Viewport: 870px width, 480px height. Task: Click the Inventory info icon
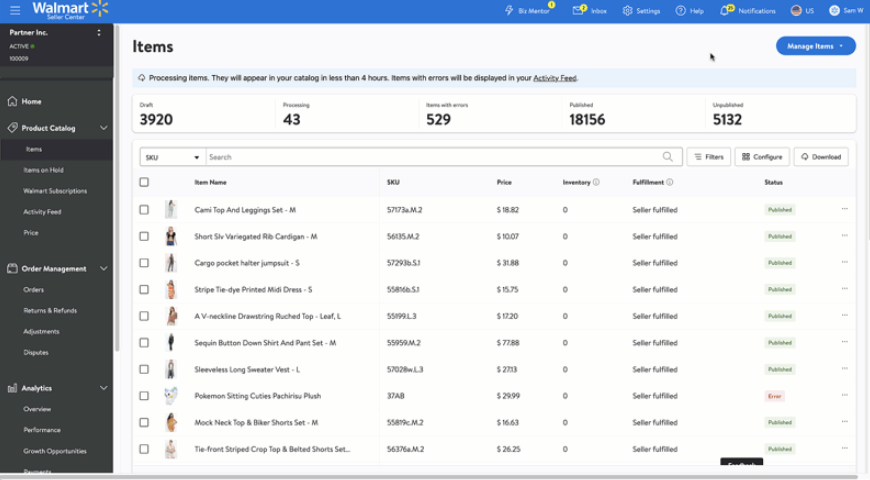[x=596, y=183]
